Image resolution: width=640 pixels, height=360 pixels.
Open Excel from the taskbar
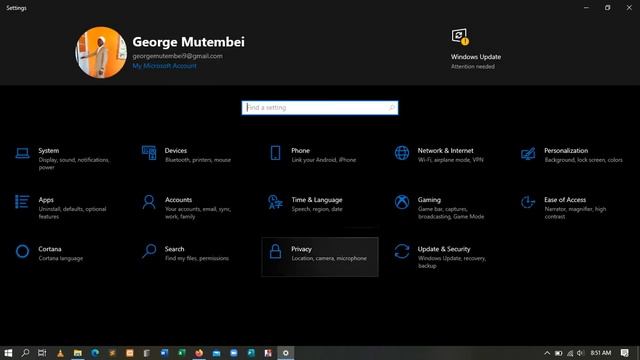click(x=182, y=353)
